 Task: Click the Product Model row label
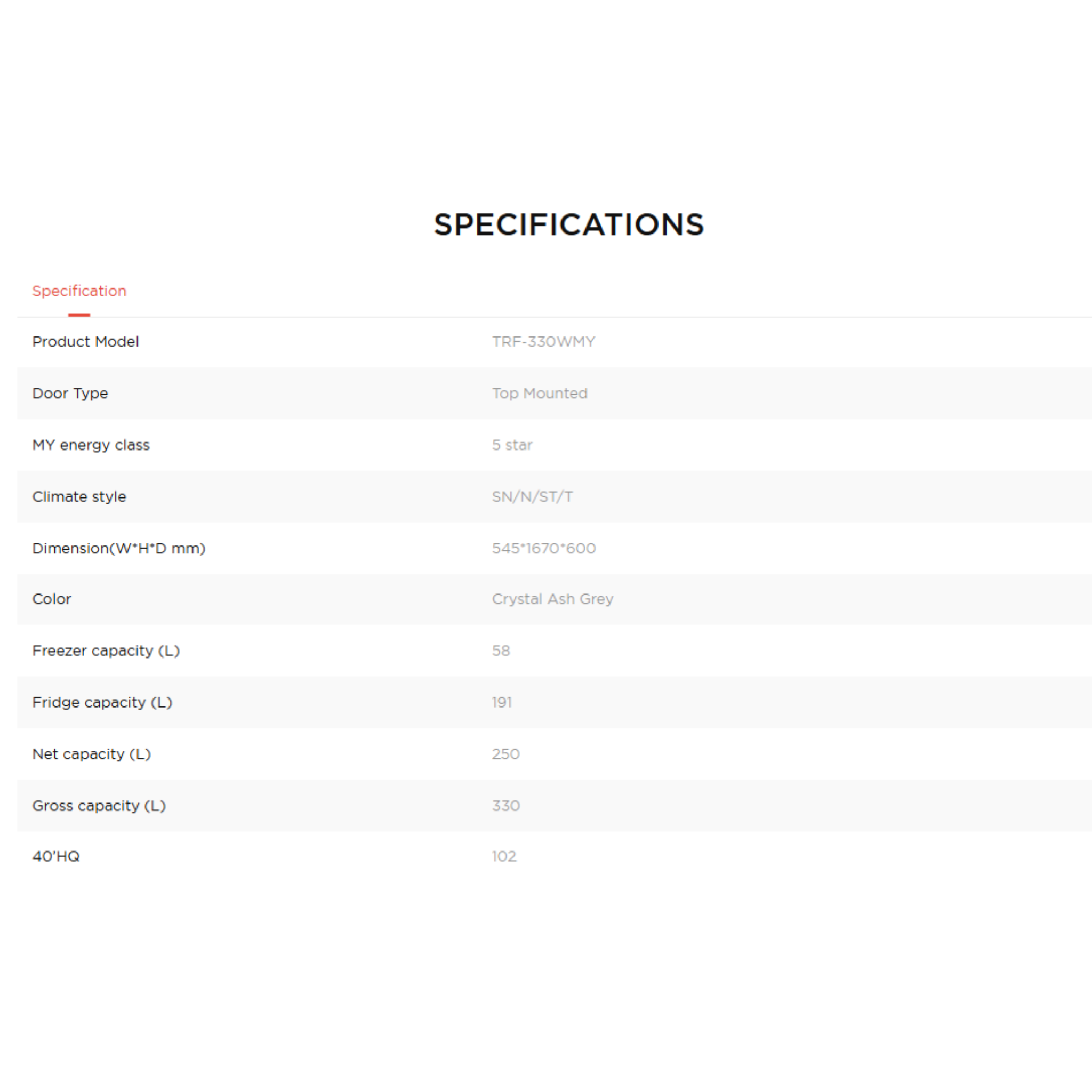[x=85, y=341]
